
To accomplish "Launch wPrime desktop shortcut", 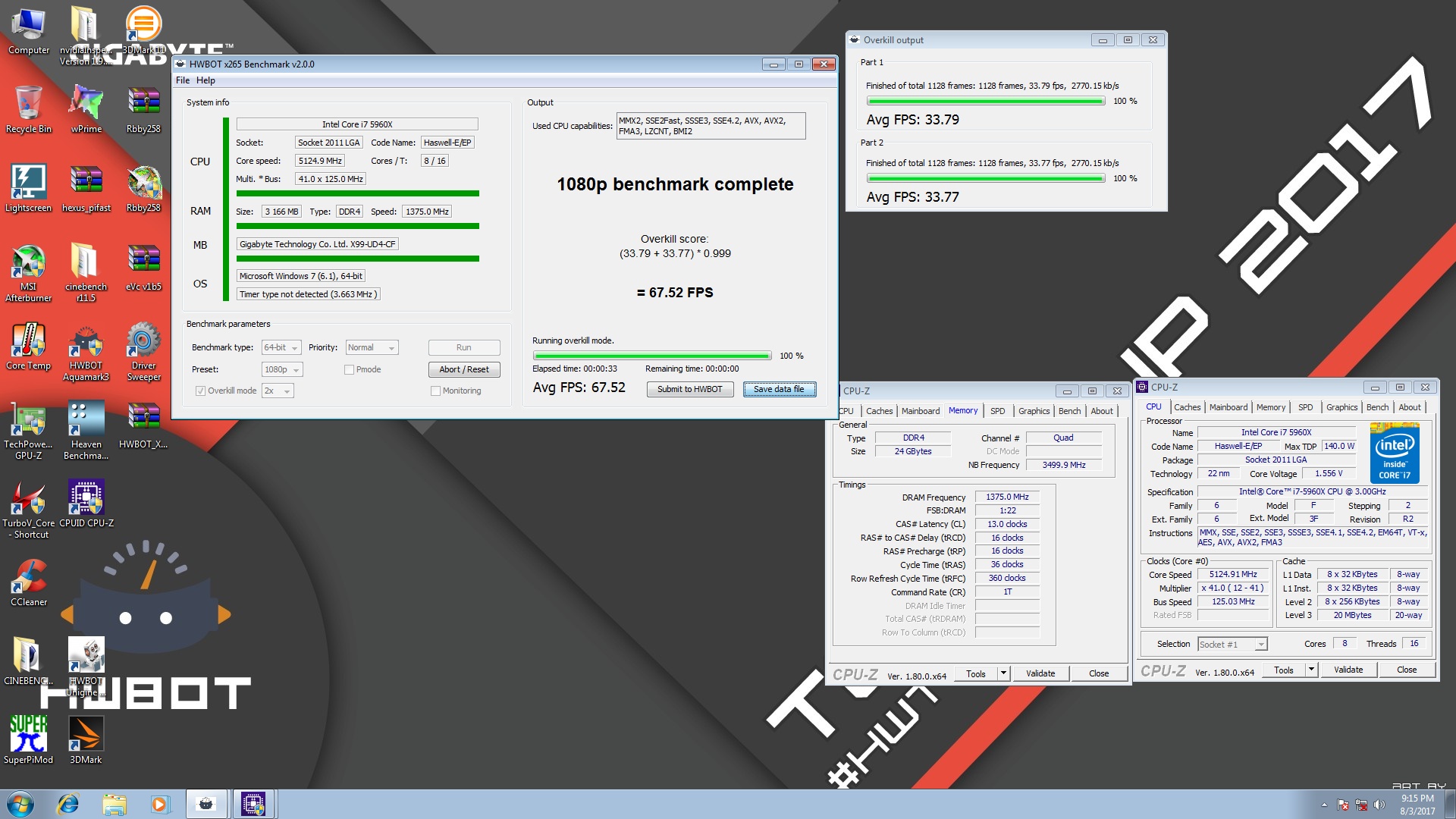I will tap(86, 109).
